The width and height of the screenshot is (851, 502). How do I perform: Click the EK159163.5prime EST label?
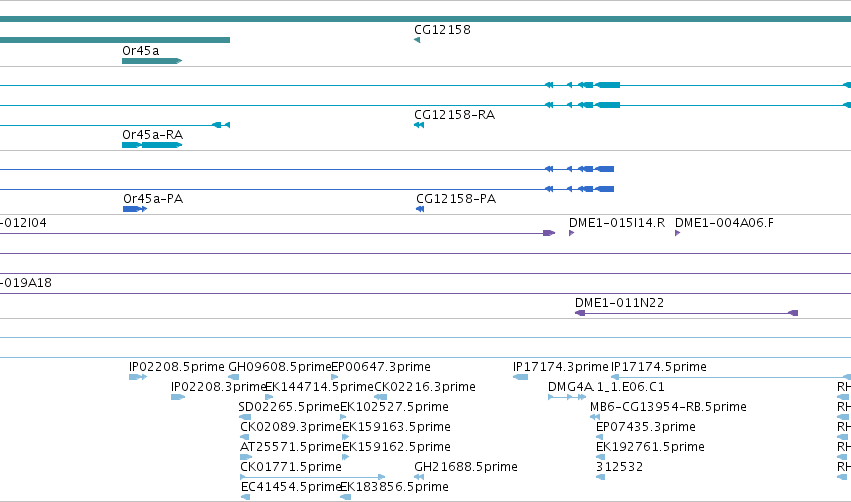(x=396, y=427)
